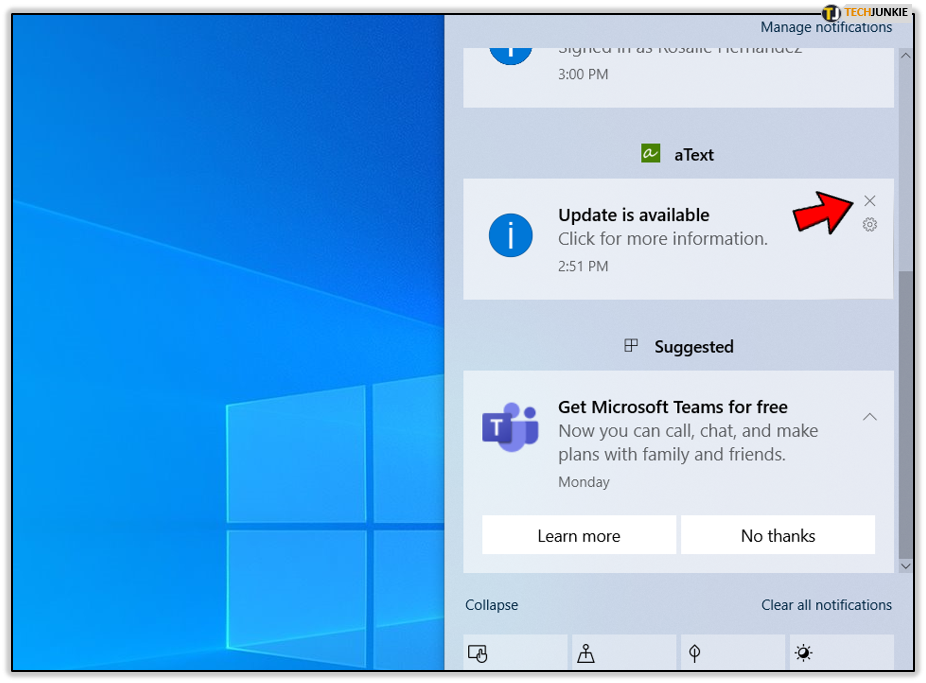Click the Monday timestamp on Teams notification
The height and width of the screenshot is (683, 926).
583,482
